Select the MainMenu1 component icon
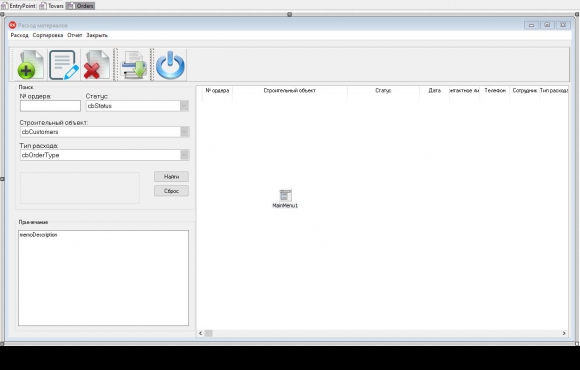This screenshot has width=580, height=370. 285,195
